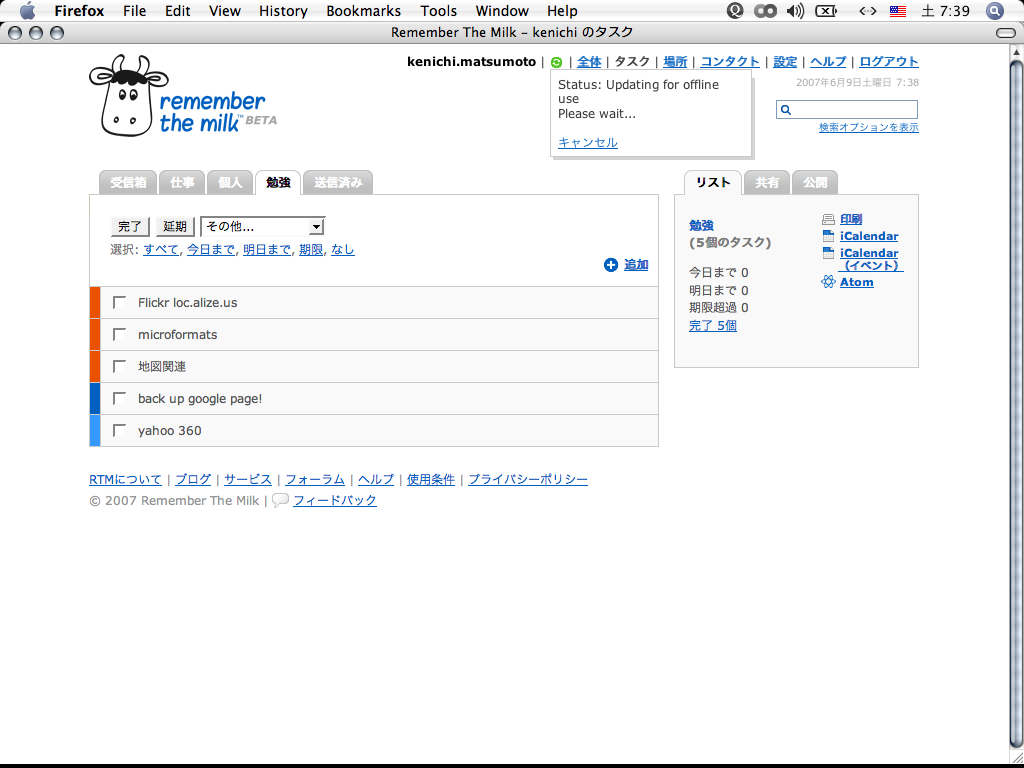
Task: Click the dark blue priority bar of back up google page!
Action: click(95, 398)
